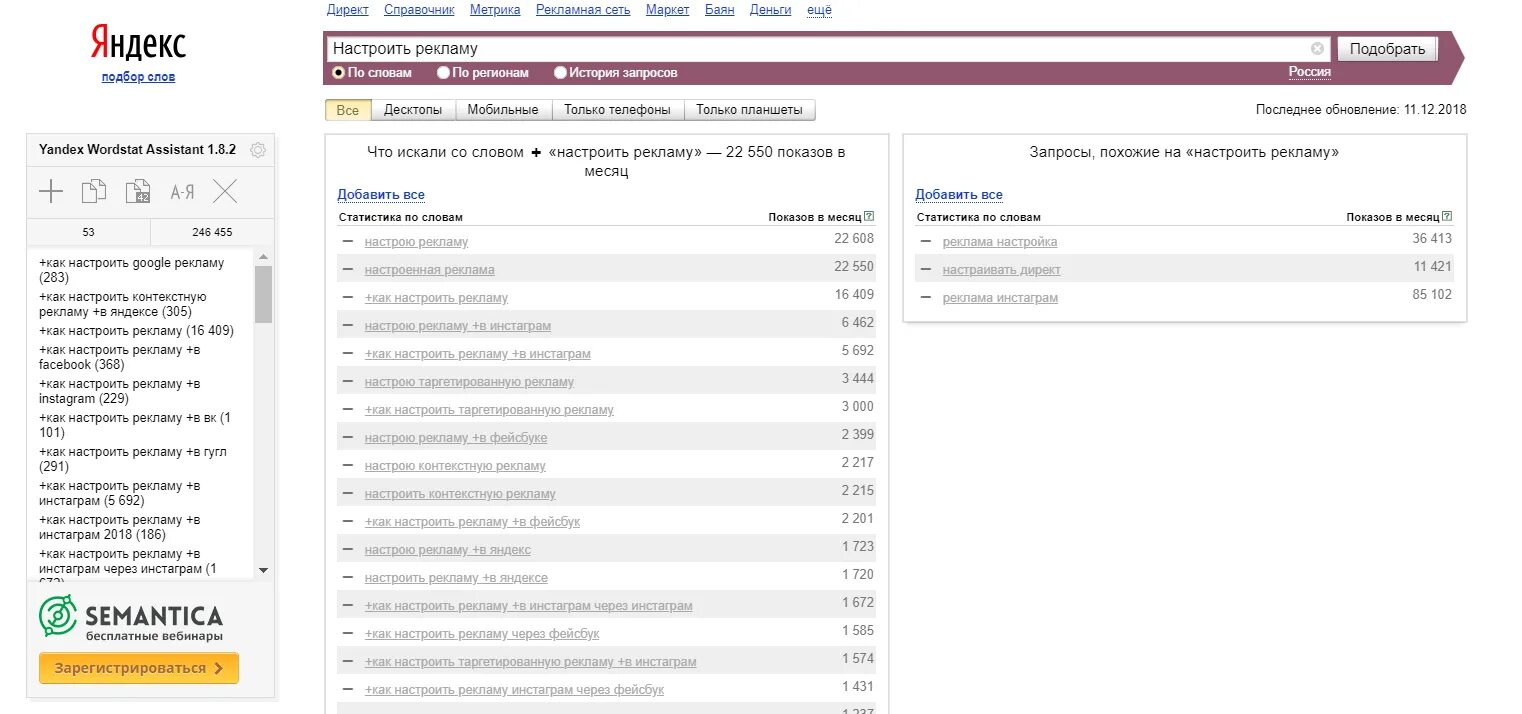Remove 'настрою рекламу' with the minus icon
Image resolution: width=1522 pixels, height=714 pixels.
[x=348, y=241]
